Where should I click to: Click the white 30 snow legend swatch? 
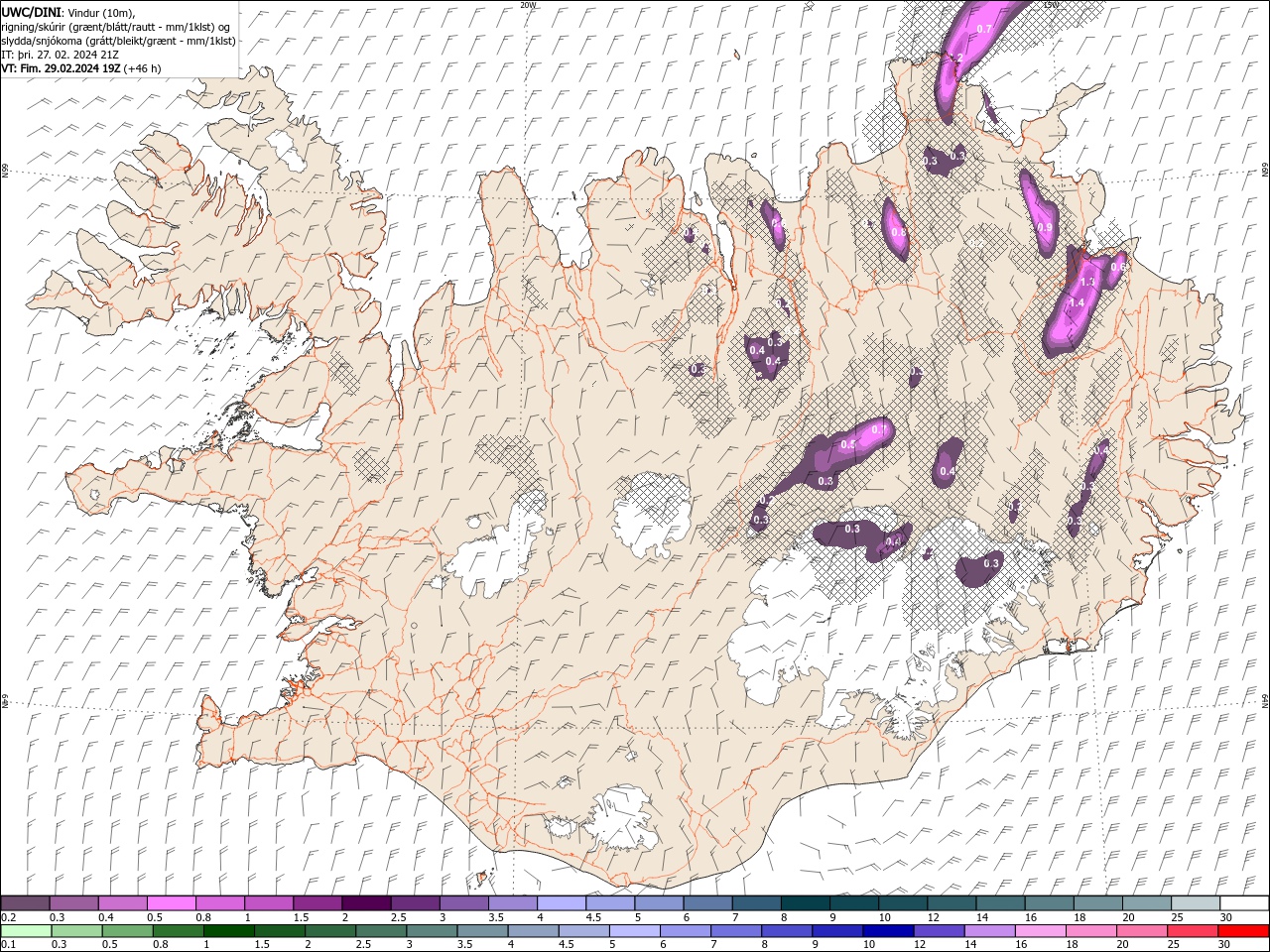(1244, 903)
